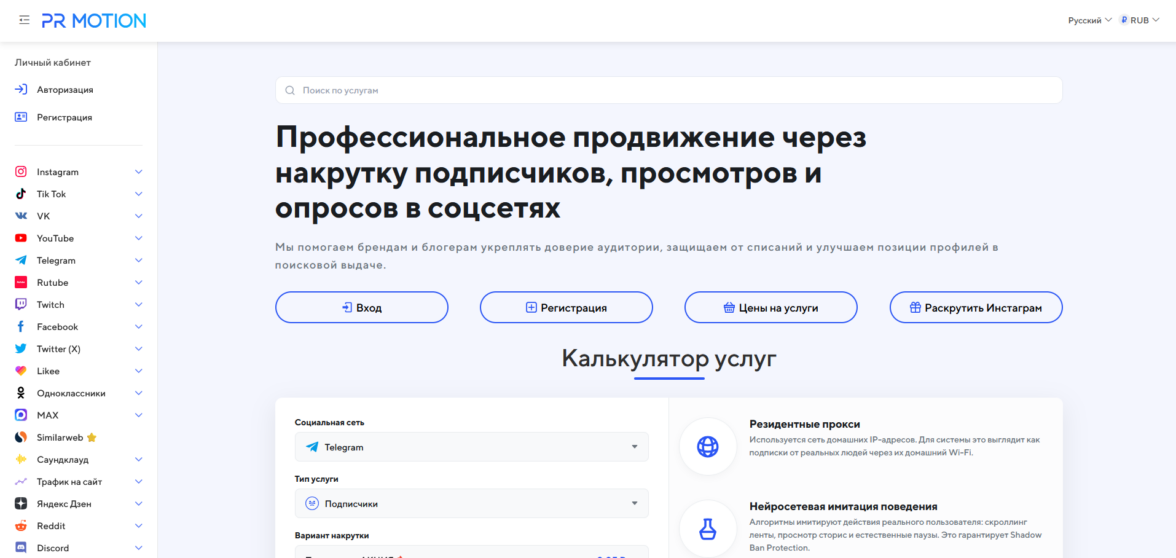Click the Facebook icon in sidebar

click(21, 327)
